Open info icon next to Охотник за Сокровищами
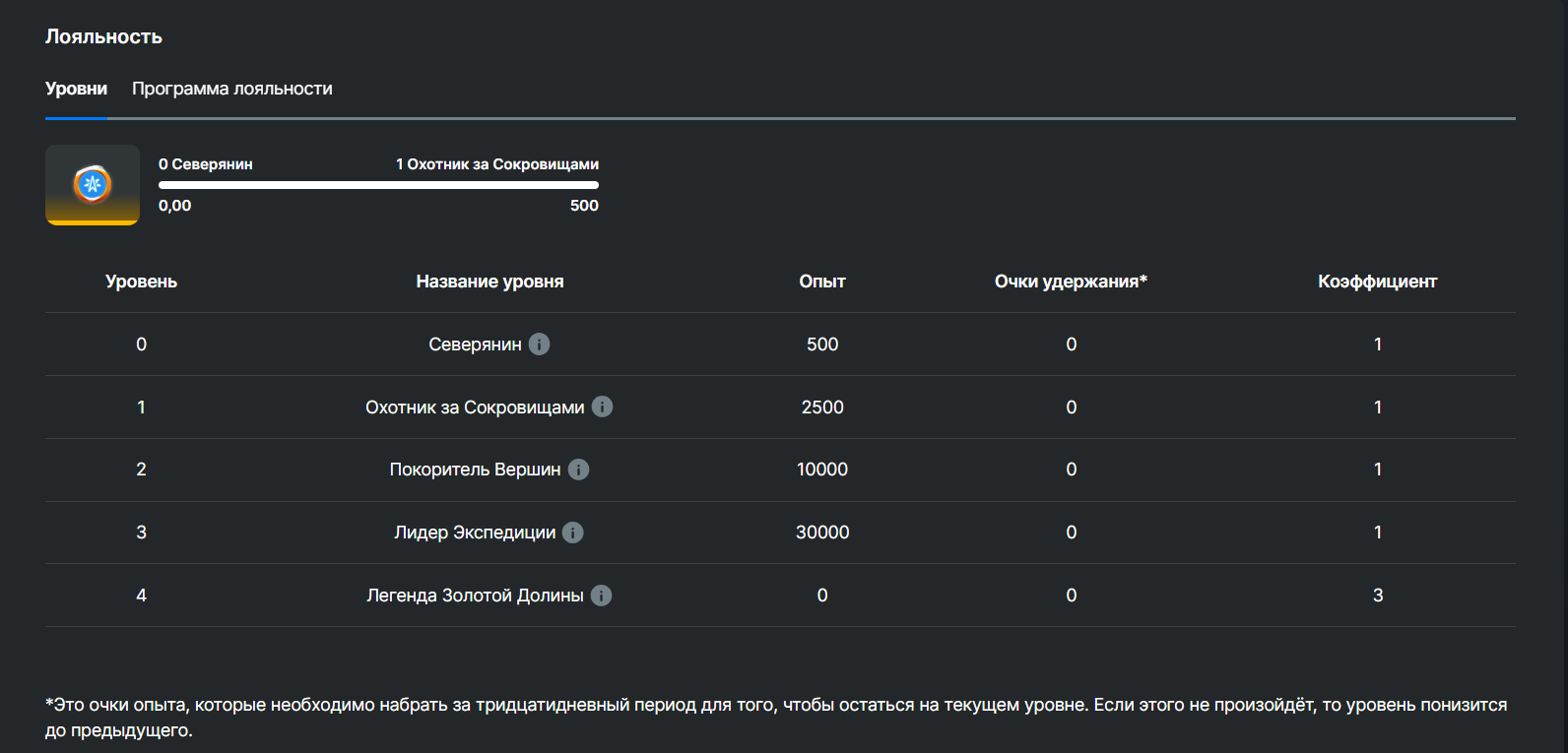1568x753 pixels. click(x=602, y=407)
